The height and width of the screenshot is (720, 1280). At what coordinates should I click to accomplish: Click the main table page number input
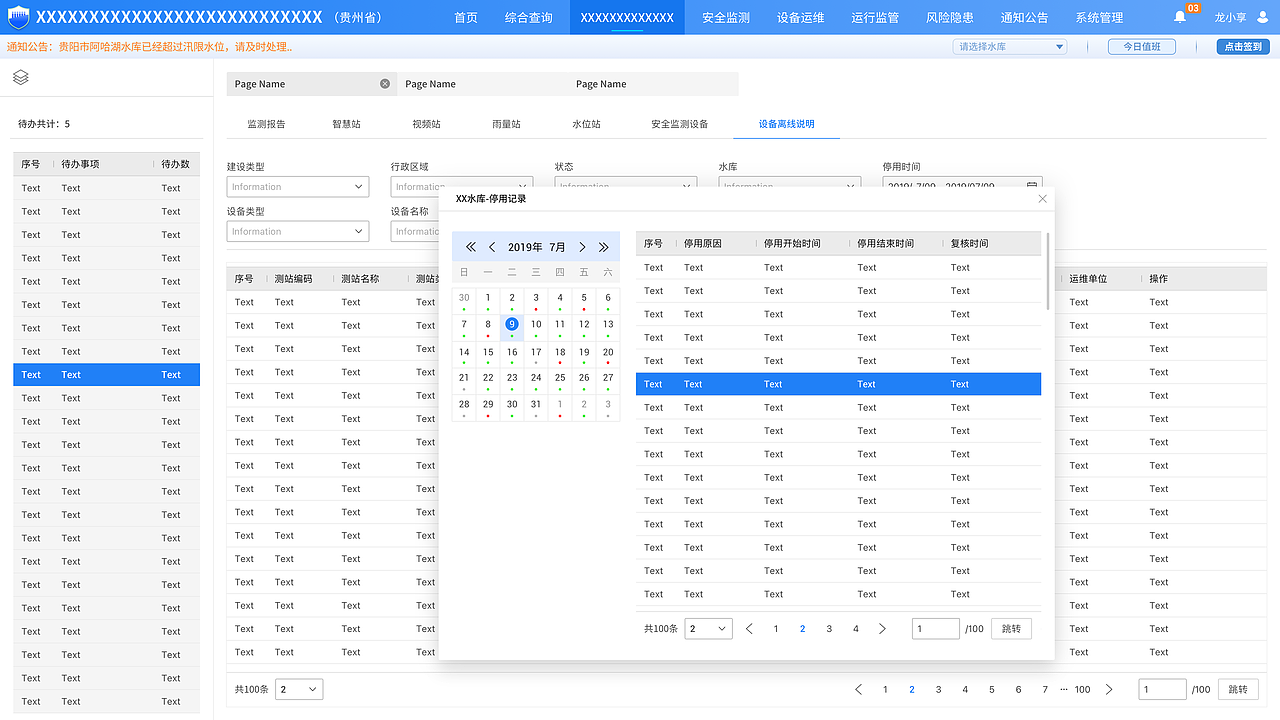[x=1162, y=689]
